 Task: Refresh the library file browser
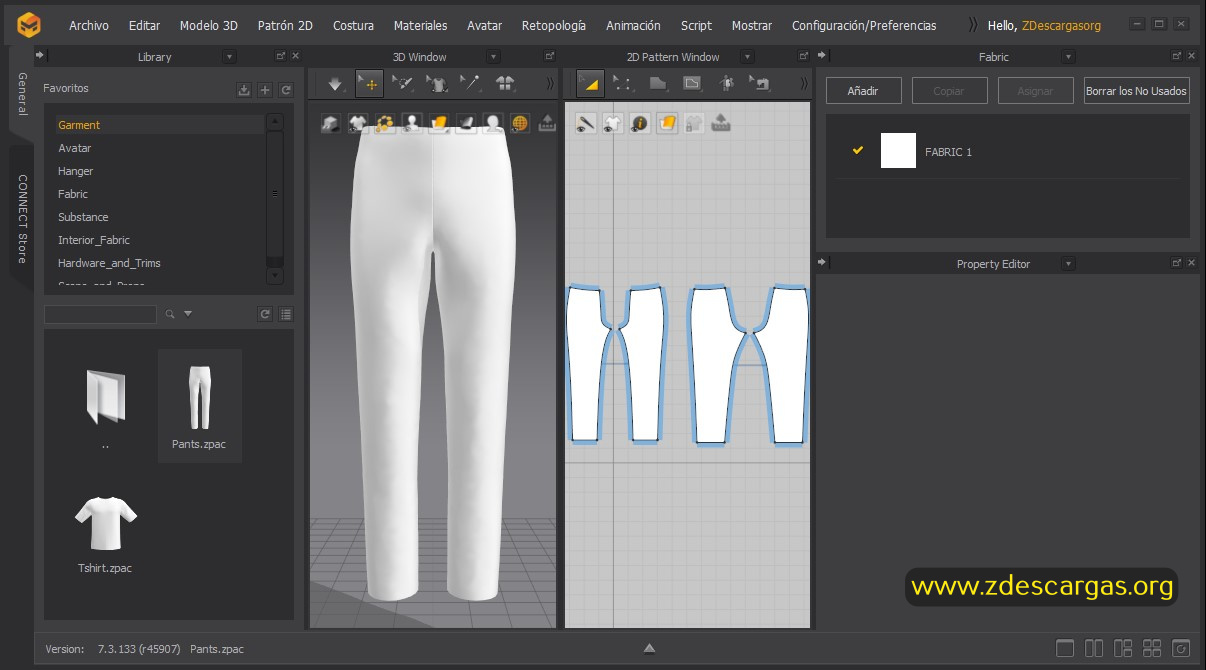pos(265,314)
